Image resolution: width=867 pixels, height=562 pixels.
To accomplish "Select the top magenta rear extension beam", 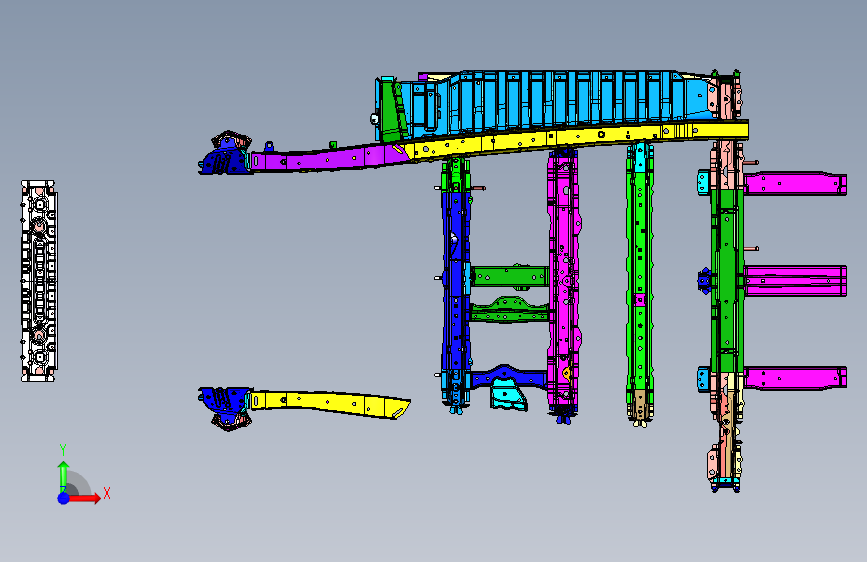I will (x=795, y=184).
